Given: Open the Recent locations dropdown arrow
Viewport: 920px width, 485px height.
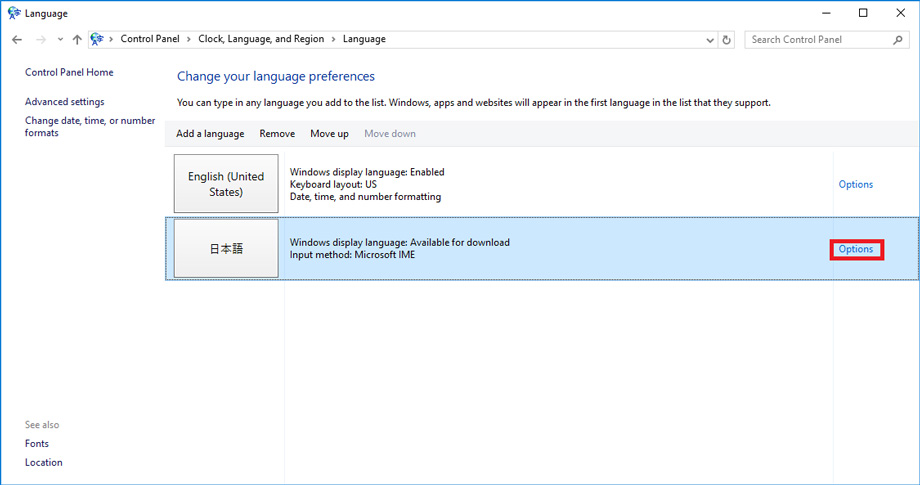Looking at the screenshot, I should tap(60, 40).
